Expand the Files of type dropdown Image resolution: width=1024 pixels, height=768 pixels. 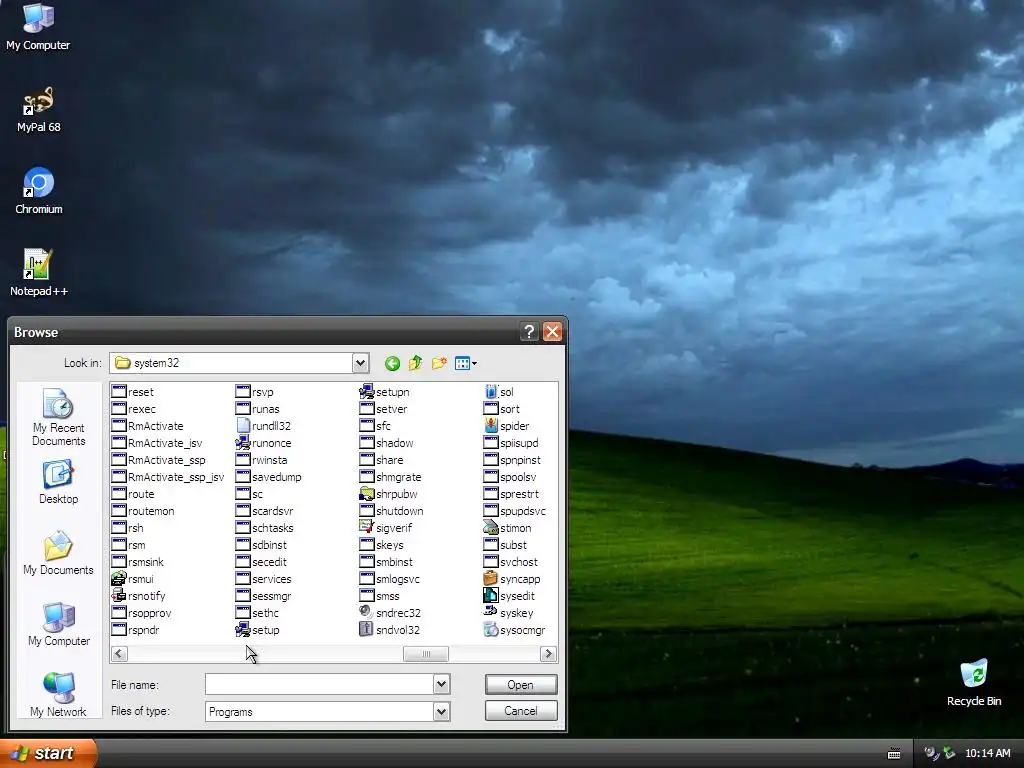(441, 711)
